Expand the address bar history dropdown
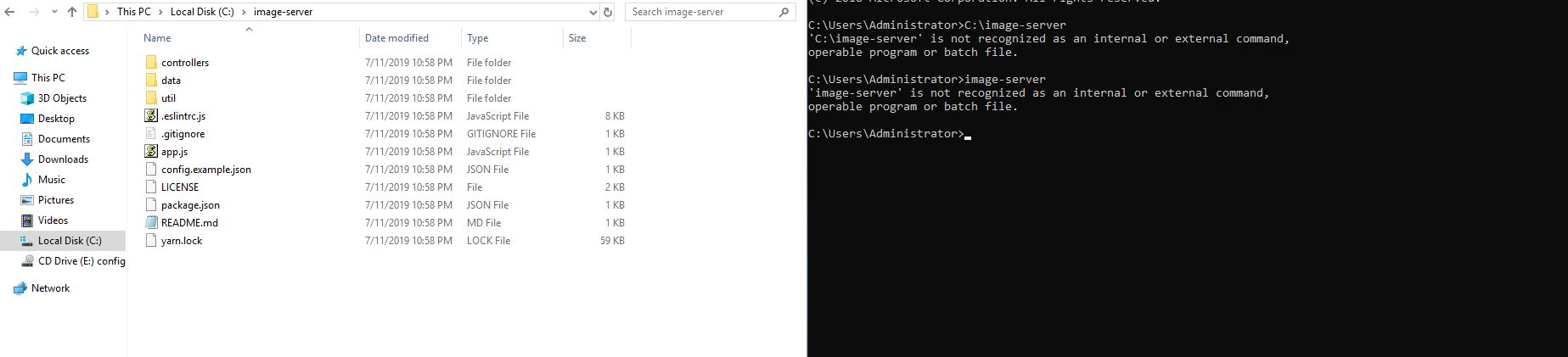 pyautogui.click(x=593, y=12)
